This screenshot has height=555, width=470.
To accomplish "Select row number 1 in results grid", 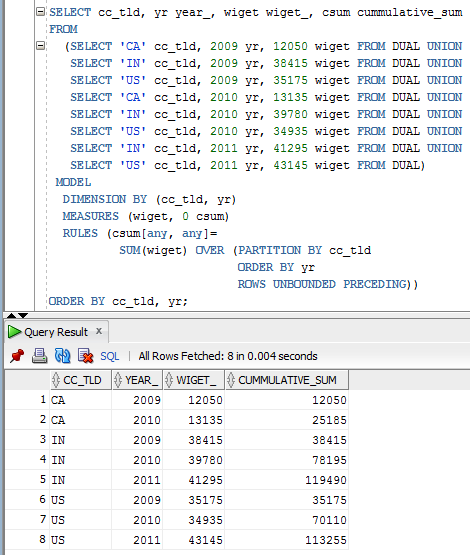I will [x=27, y=400].
